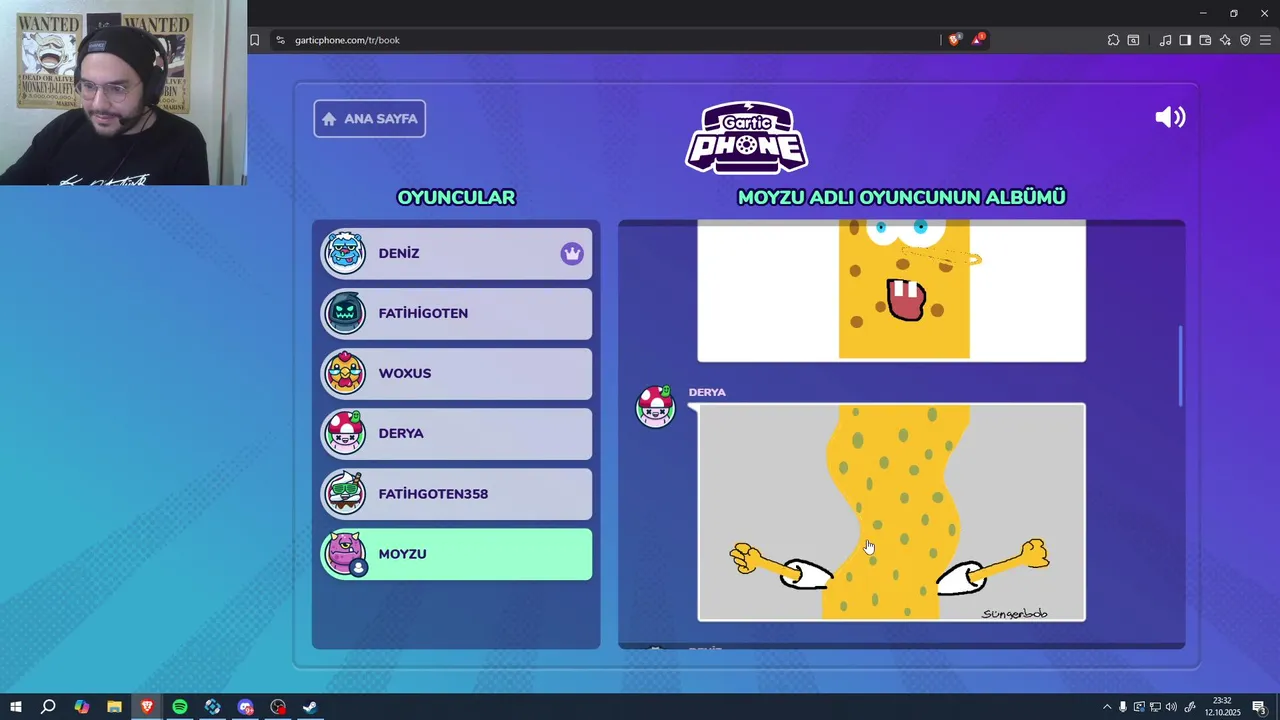
Task: Open the system volume tray icon
Action: tap(1171, 707)
